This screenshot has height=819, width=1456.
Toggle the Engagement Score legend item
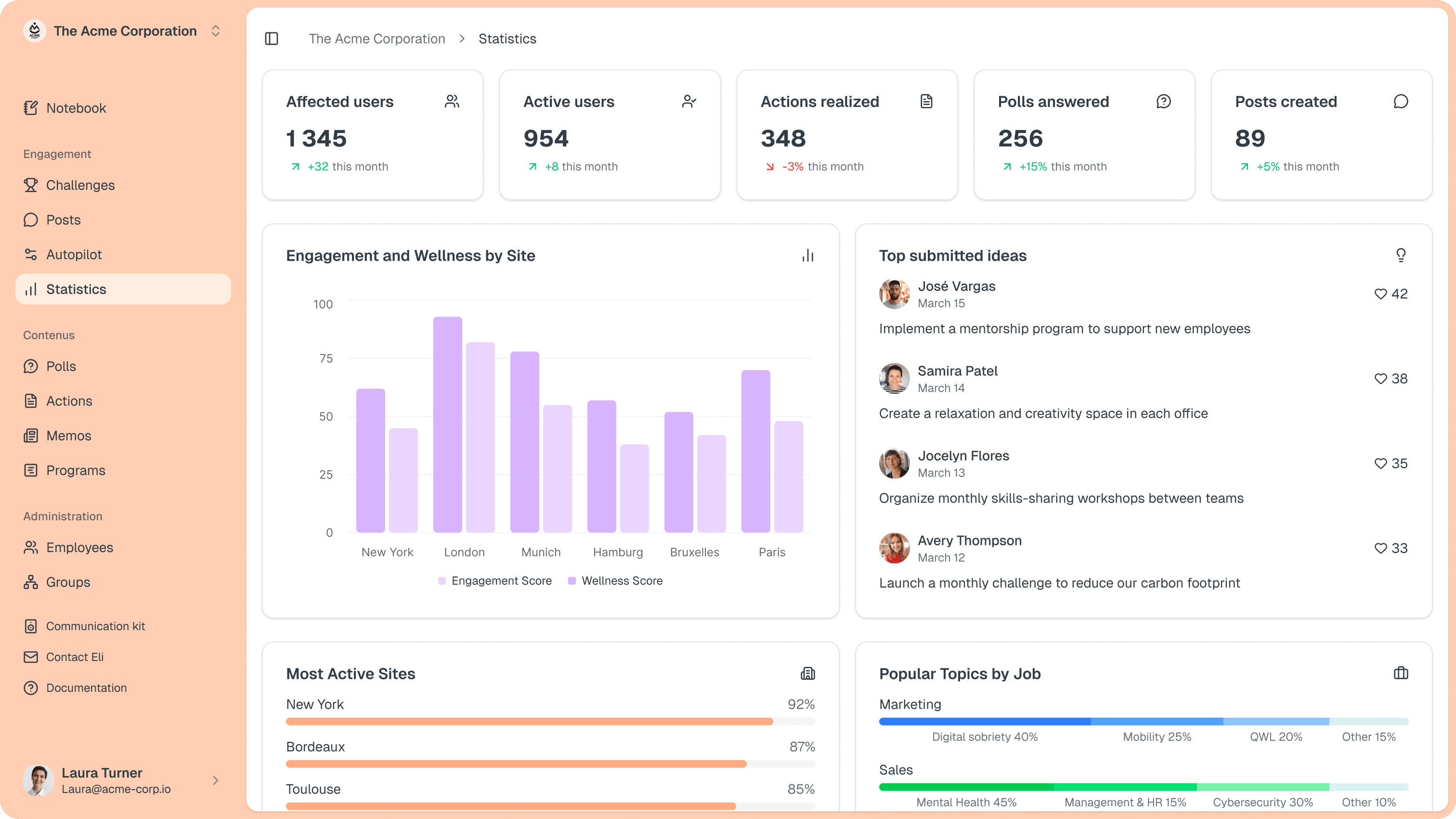(x=494, y=581)
